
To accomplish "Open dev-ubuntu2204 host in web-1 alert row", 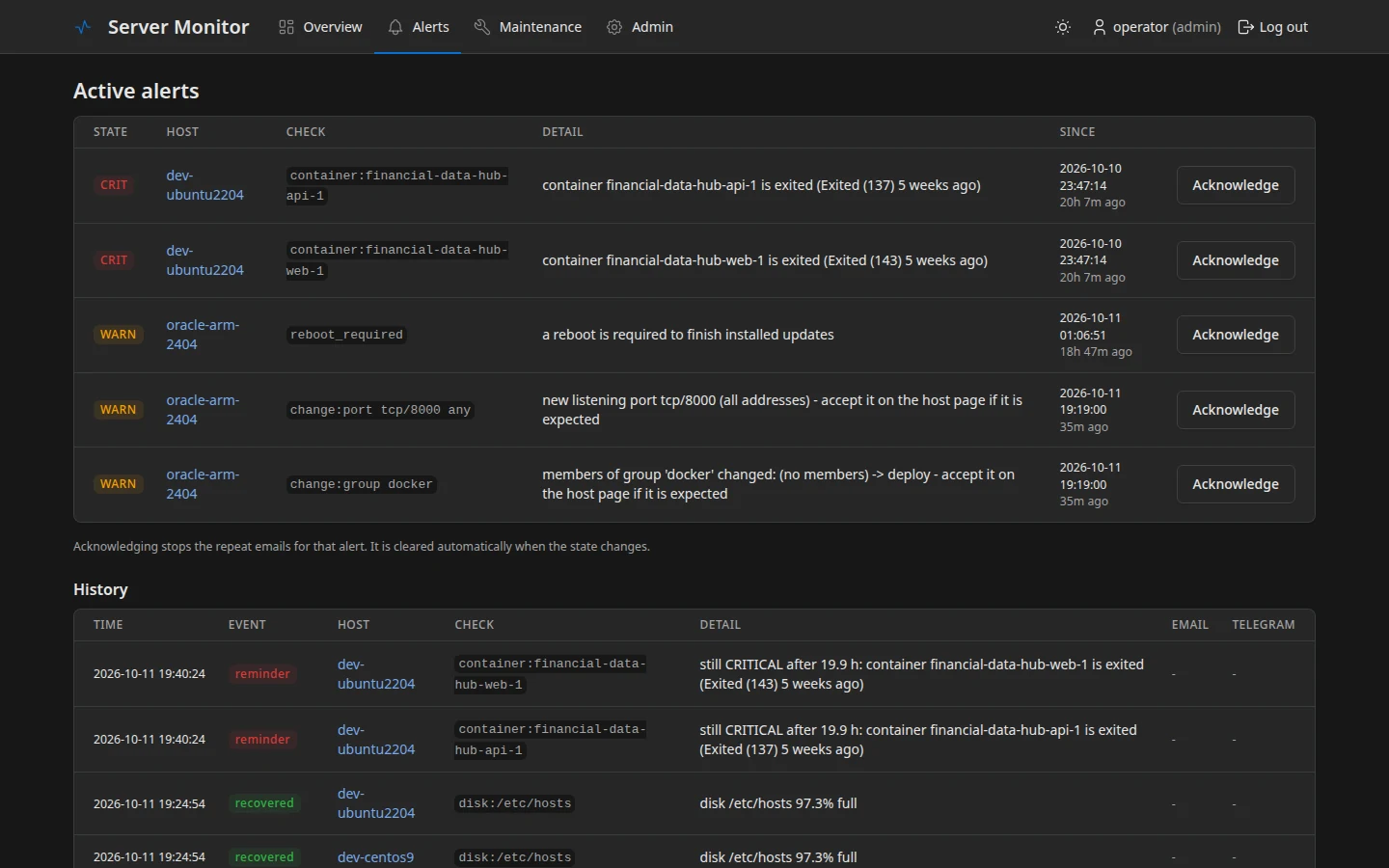I will pyautogui.click(x=204, y=260).
